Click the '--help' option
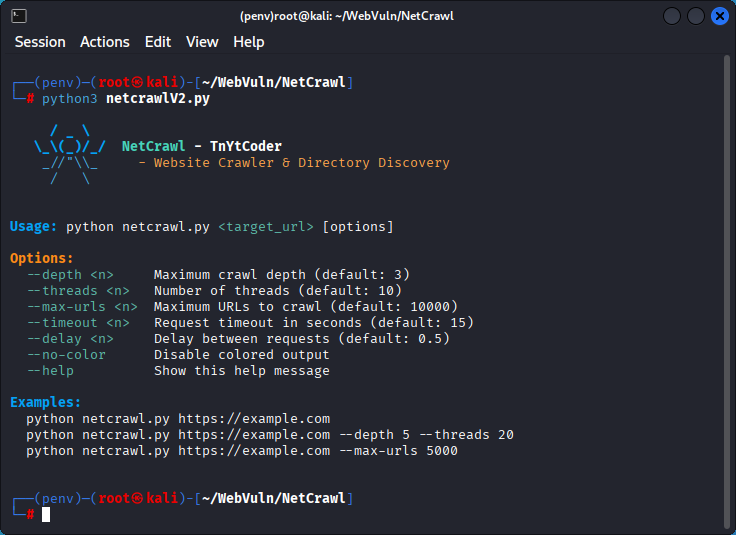This screenshot has height=535, width=736. click(x=50, y=370)
